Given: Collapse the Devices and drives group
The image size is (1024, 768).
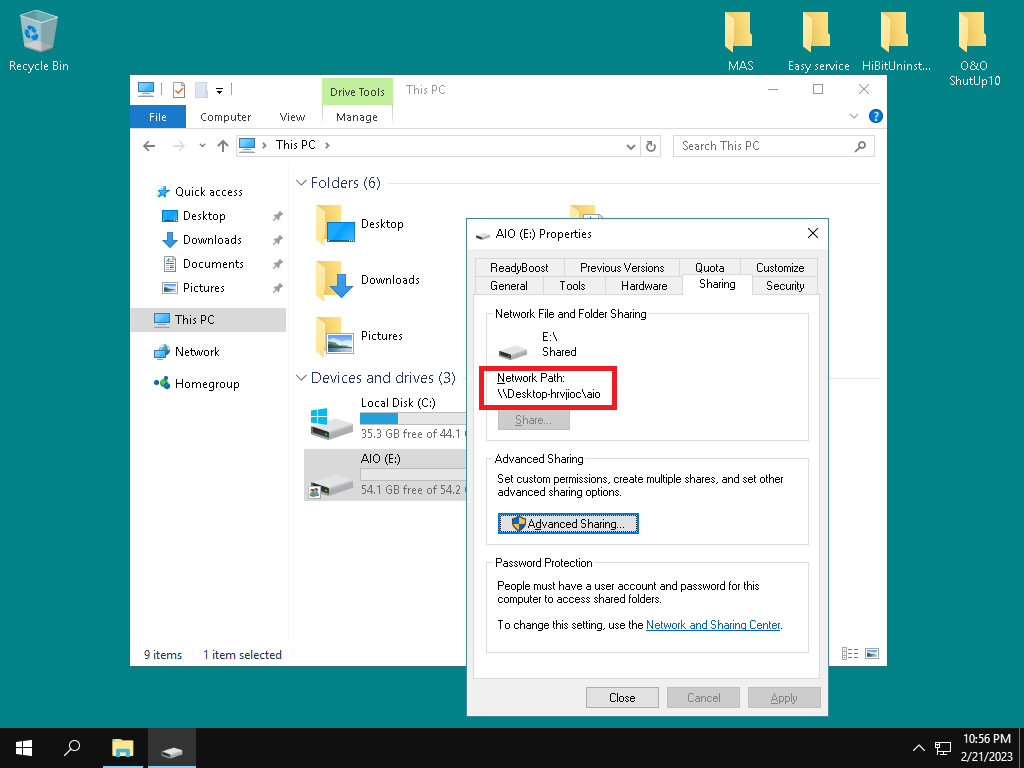Looking at the screenshot, I should [x=301, y=378].
